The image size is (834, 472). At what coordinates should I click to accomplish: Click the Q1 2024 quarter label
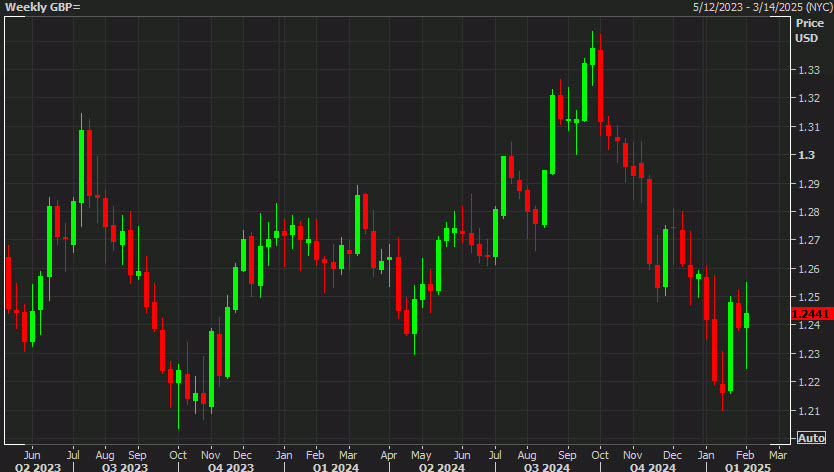(336, 467)
